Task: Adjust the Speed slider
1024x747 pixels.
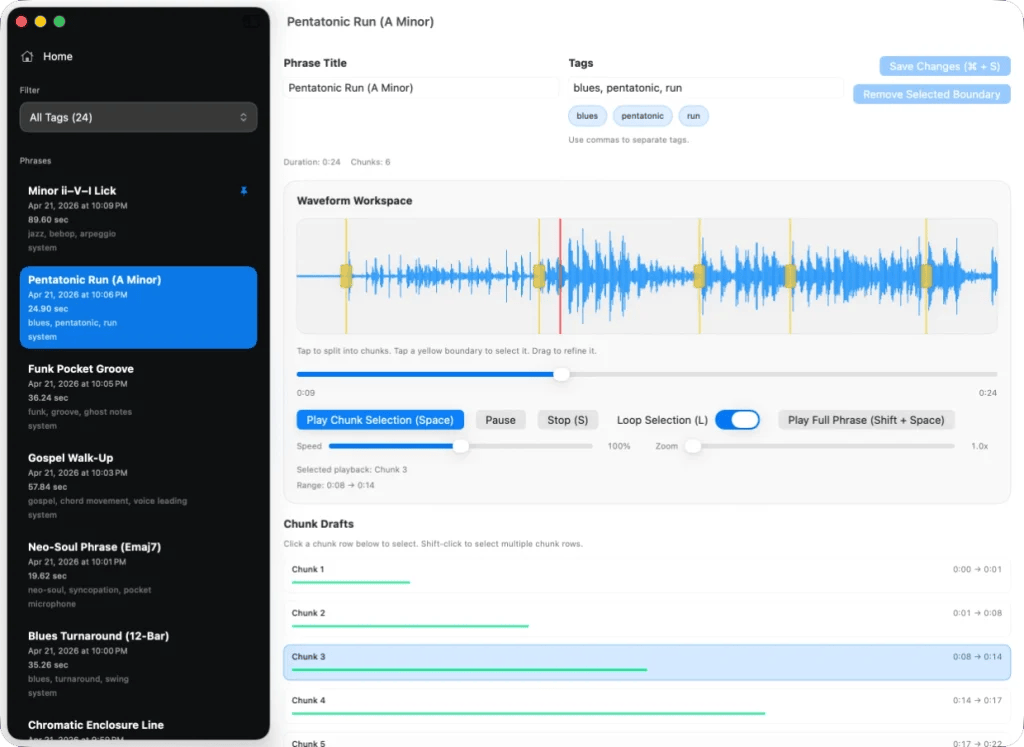Action: coord(460,447)
